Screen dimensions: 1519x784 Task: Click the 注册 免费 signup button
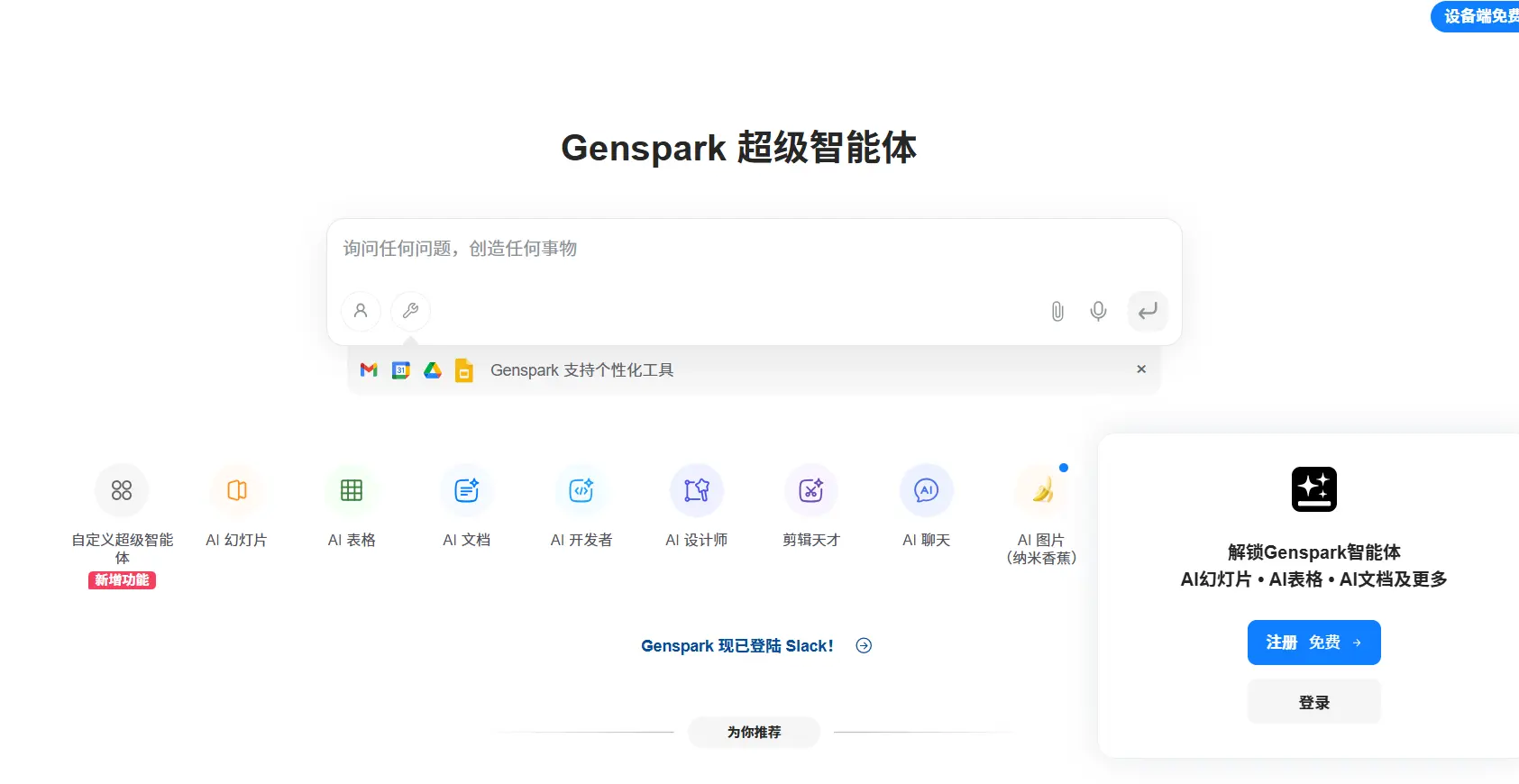(1314, 643)
